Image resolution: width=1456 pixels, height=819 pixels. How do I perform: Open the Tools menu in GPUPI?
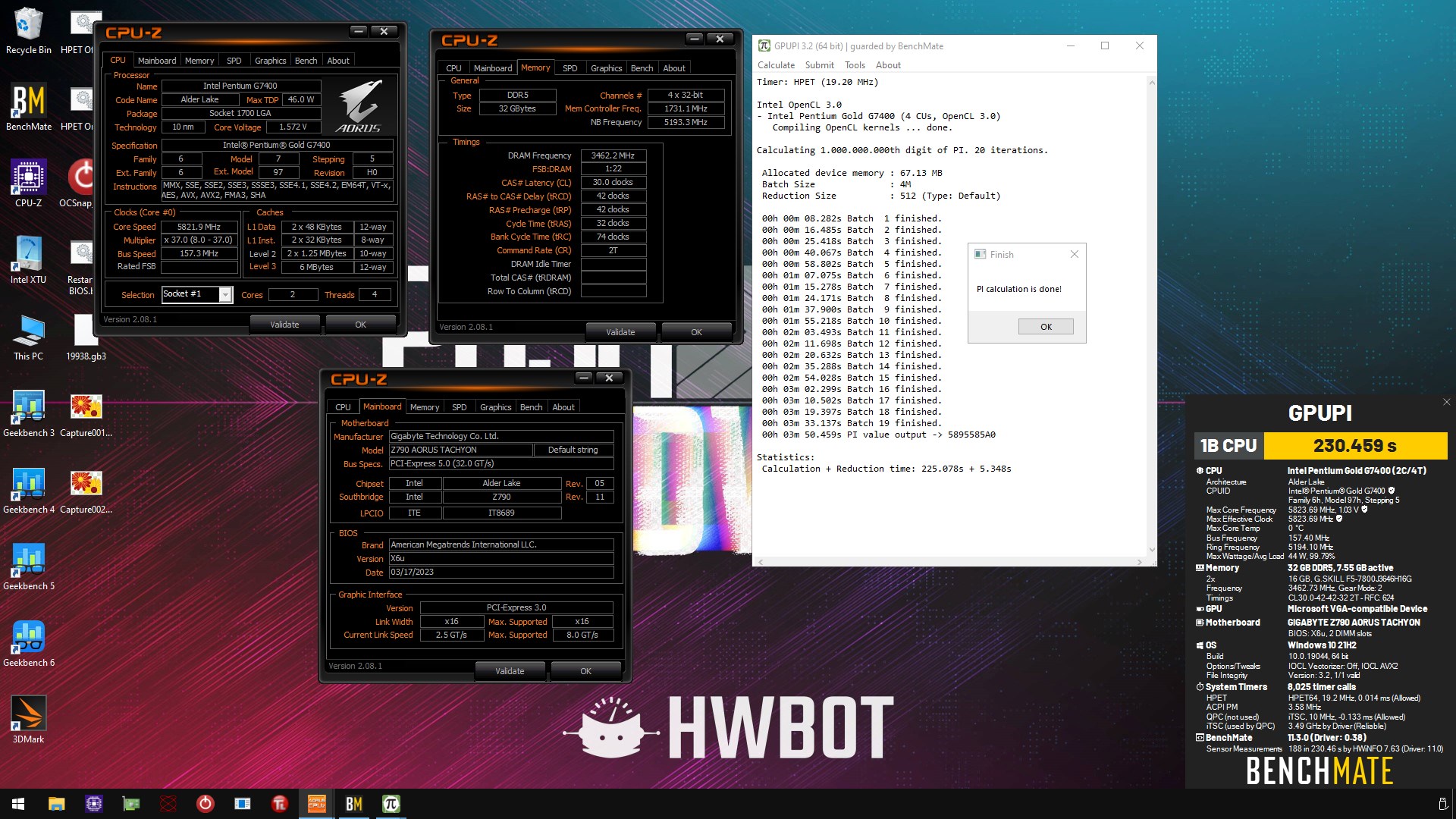point(855,65)
